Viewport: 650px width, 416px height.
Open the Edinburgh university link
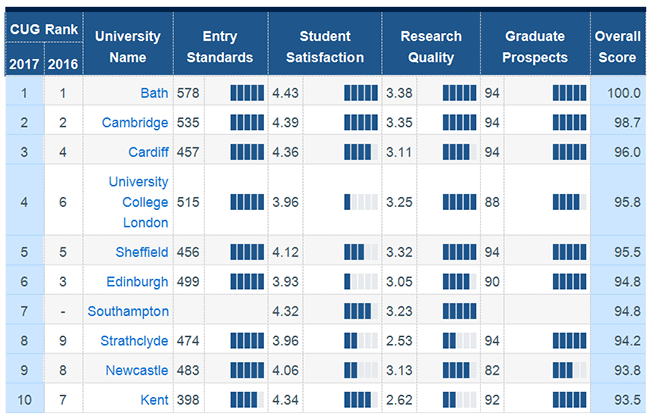tap(137, 282)
